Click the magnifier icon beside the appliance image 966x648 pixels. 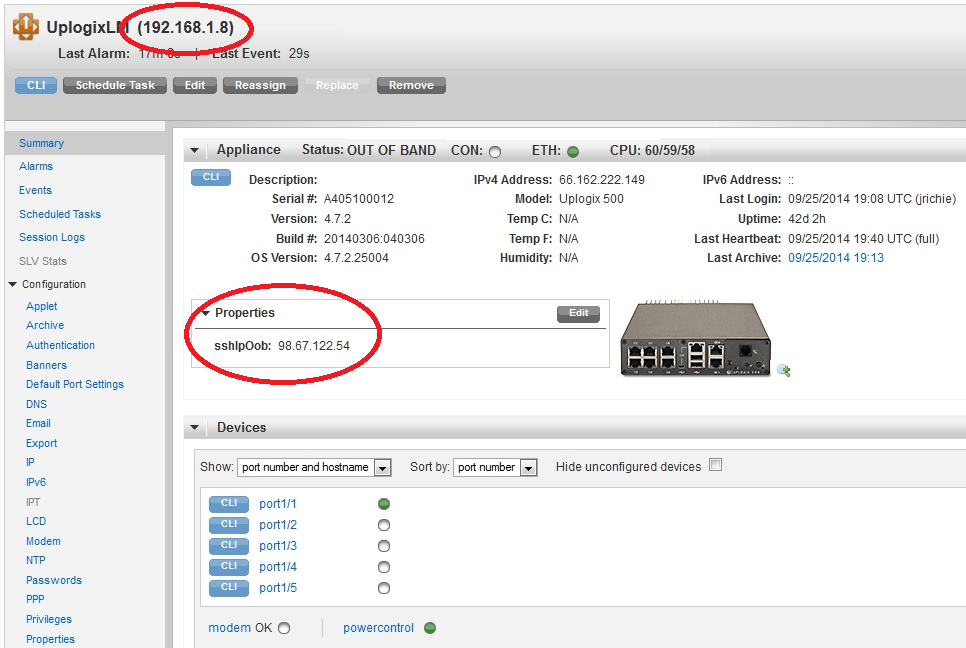coord(784,370)
